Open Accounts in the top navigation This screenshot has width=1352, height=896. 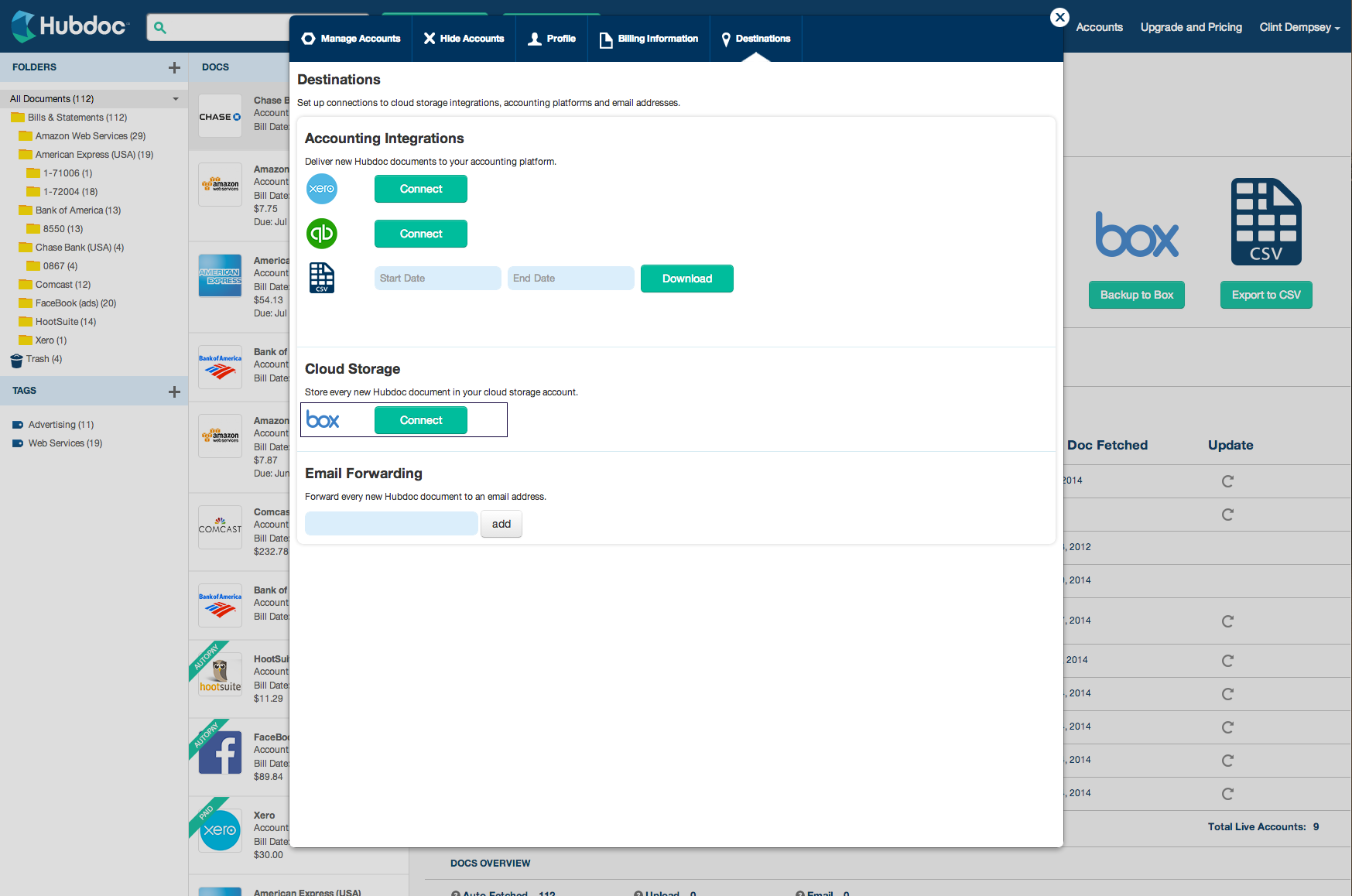coord(1099,27)
